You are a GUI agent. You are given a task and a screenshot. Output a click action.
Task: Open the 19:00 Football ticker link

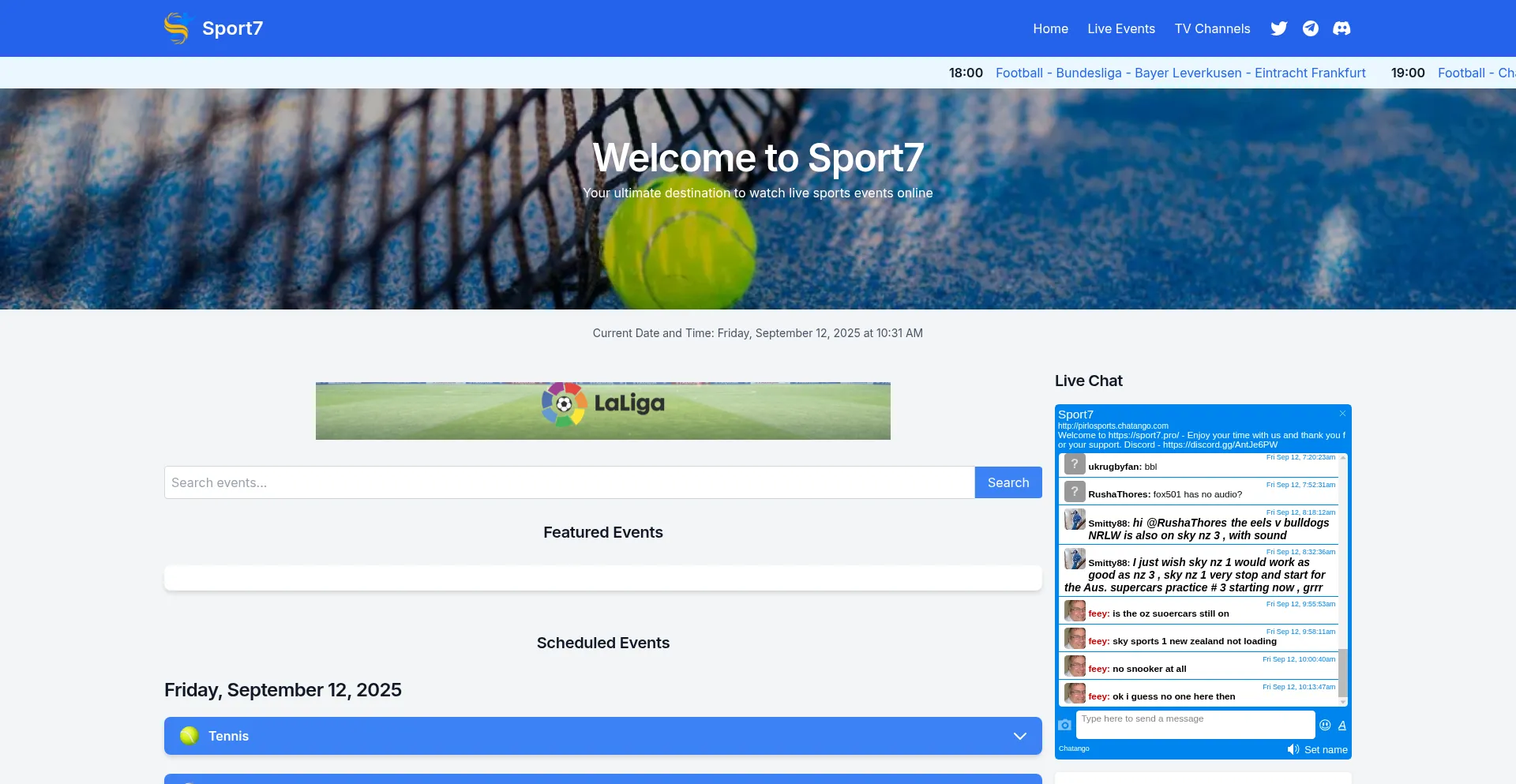[x=1476, y=73]
